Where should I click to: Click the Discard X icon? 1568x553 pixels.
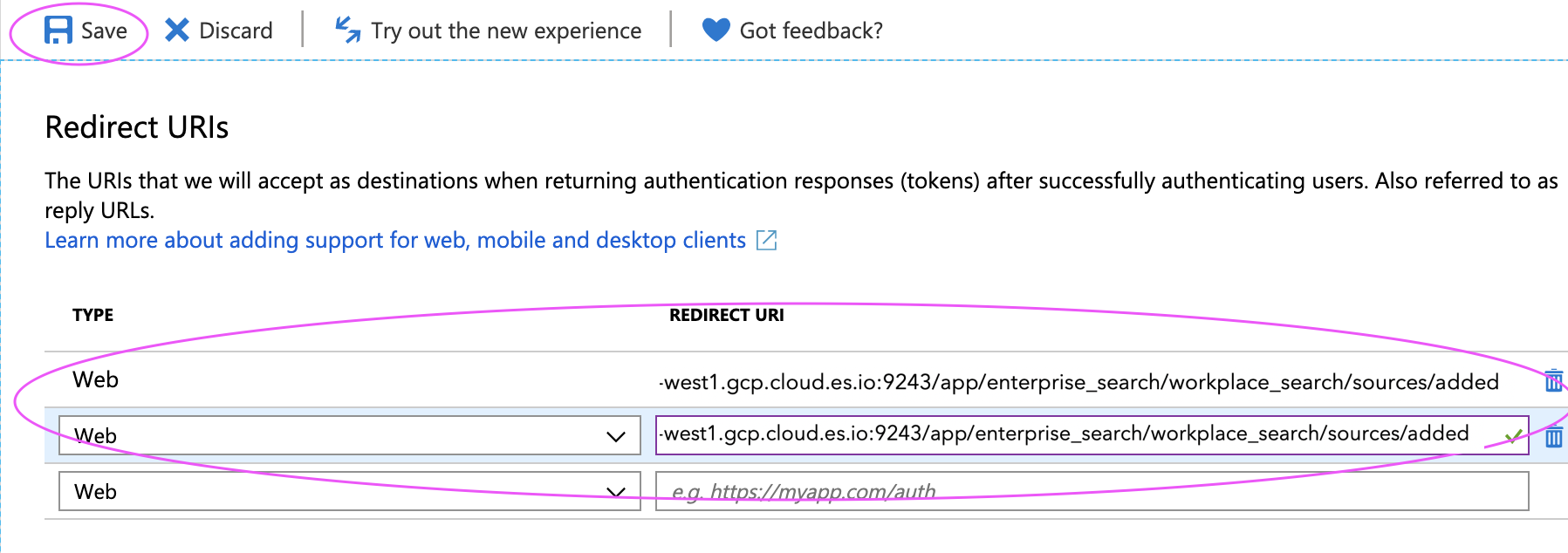pos(177,31)
